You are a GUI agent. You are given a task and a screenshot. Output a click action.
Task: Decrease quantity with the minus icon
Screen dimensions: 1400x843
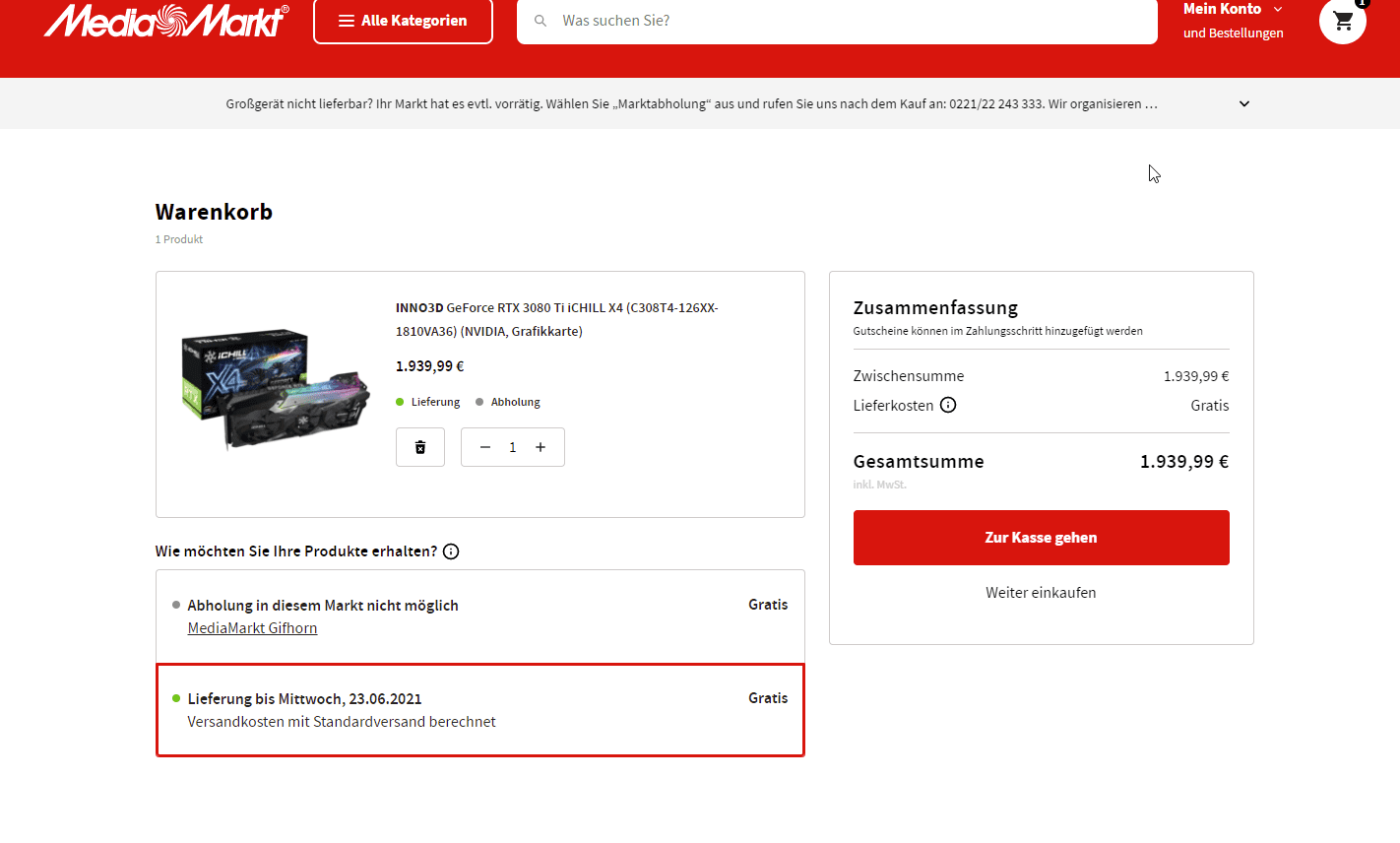pos(485,447)
